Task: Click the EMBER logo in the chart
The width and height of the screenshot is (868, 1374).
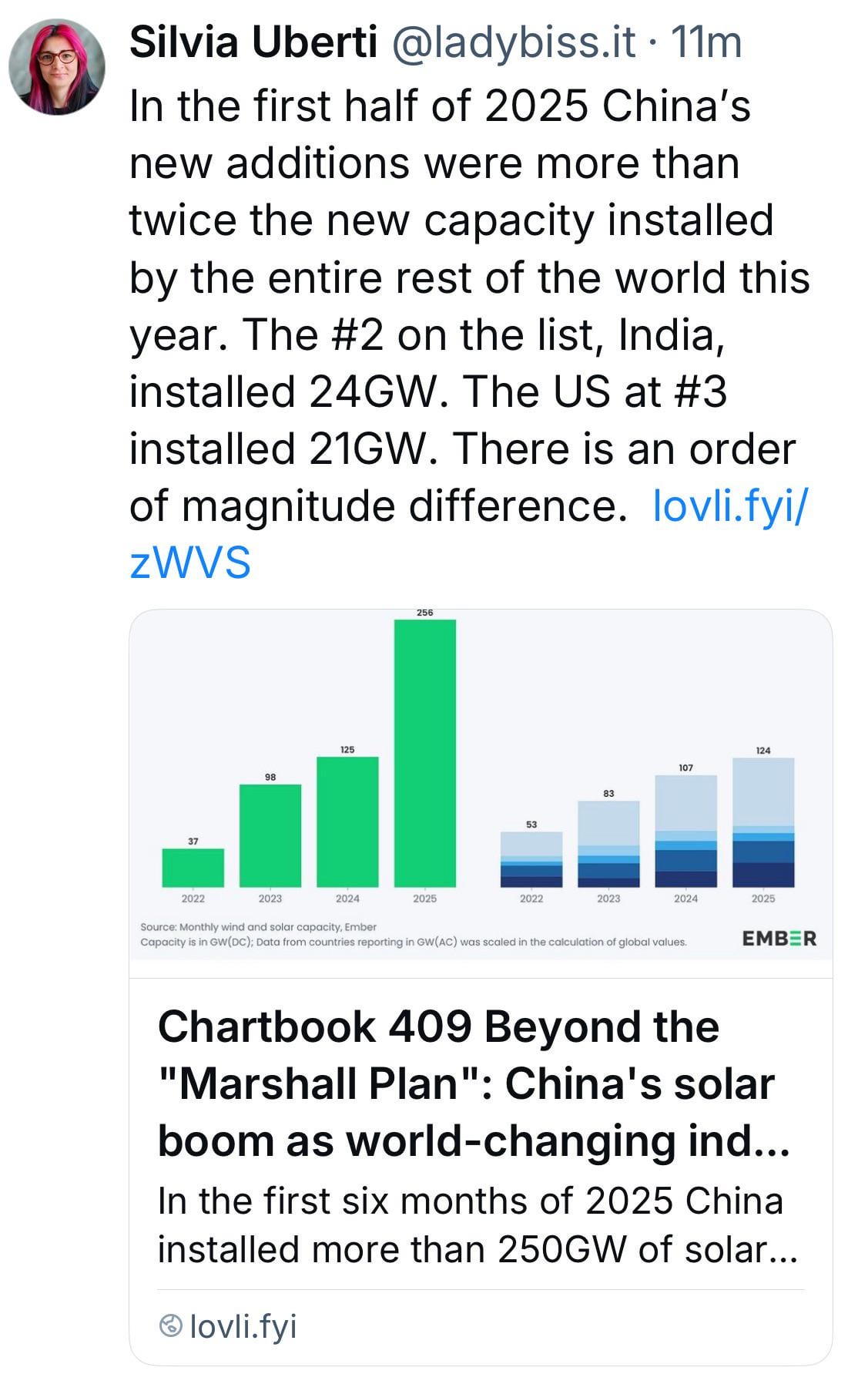Action: 779,938
